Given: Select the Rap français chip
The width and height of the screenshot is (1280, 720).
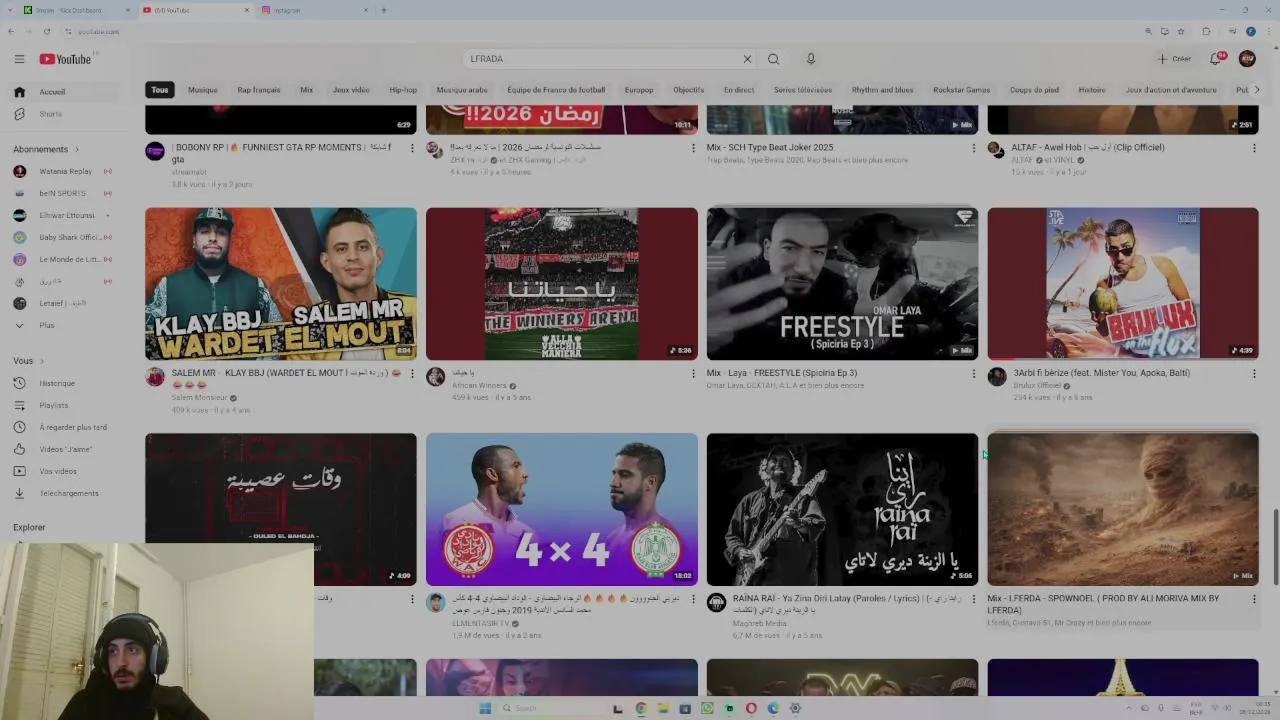Looking at the screenshot, I should pos(259,90).
